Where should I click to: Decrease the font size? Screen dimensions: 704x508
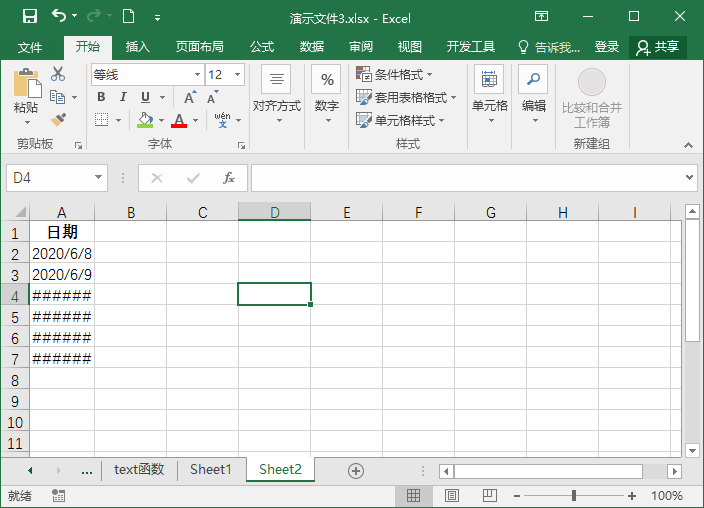tap(212, 97)
